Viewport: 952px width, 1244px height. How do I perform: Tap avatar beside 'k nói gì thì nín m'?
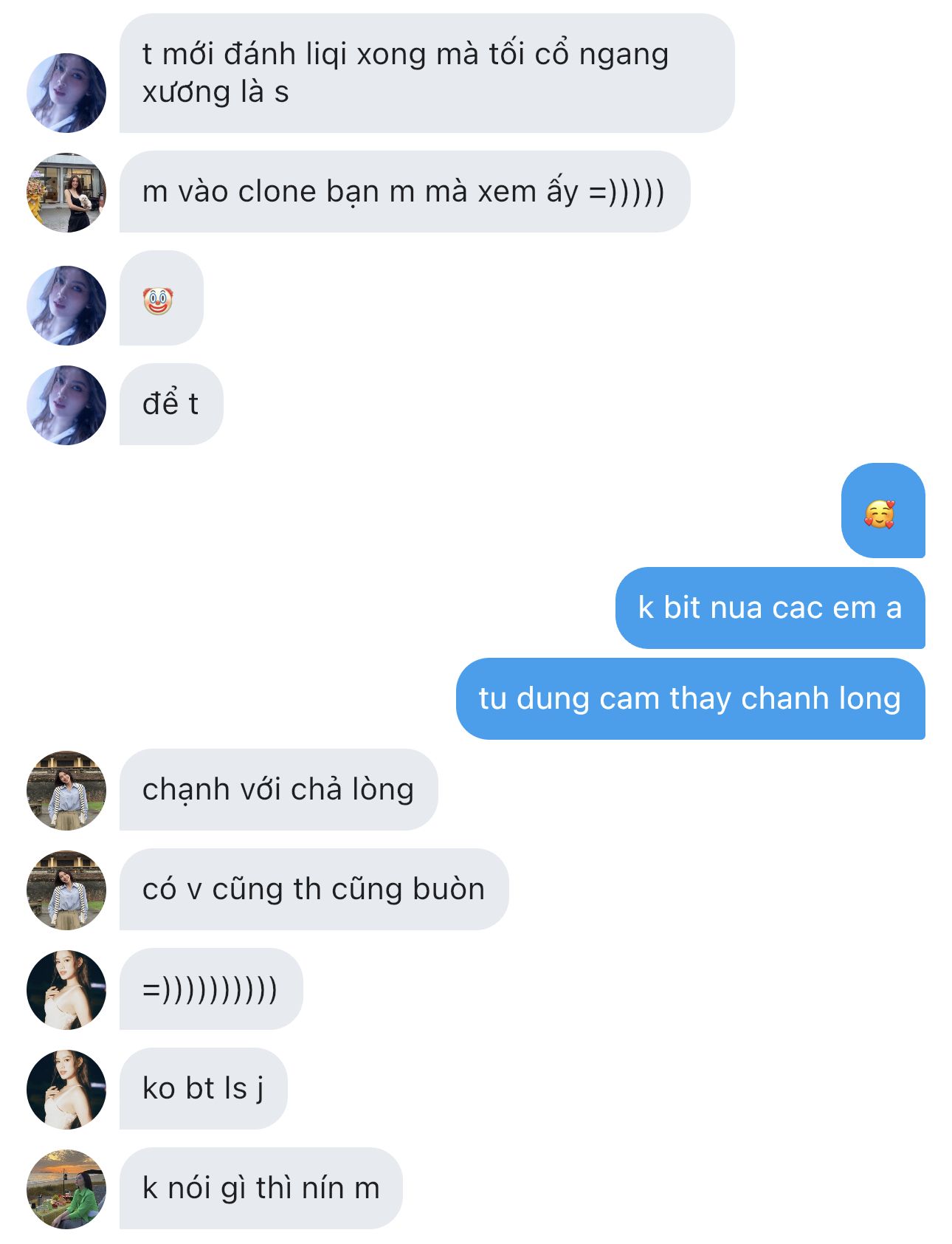point(66,1189)
